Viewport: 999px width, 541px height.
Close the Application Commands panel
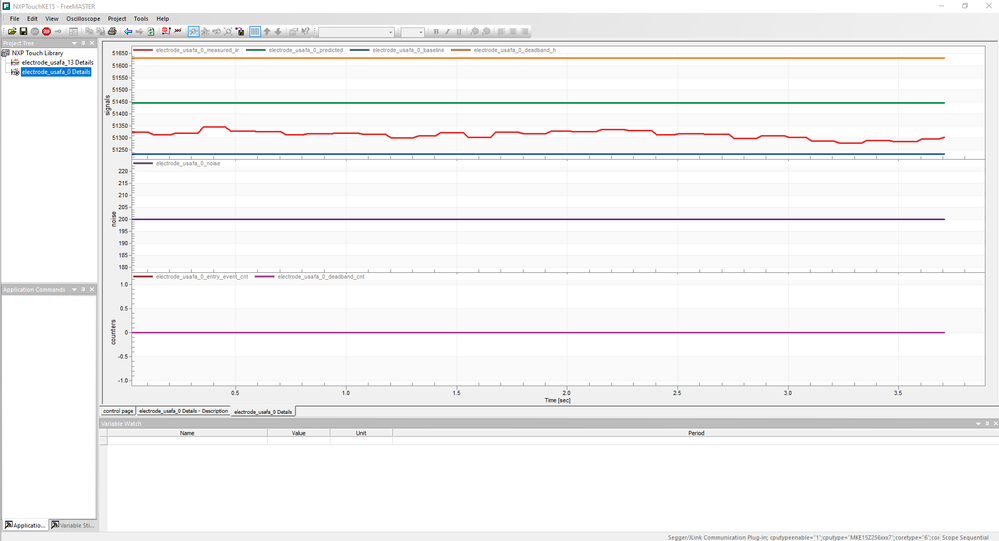click(x=92, y=290)
